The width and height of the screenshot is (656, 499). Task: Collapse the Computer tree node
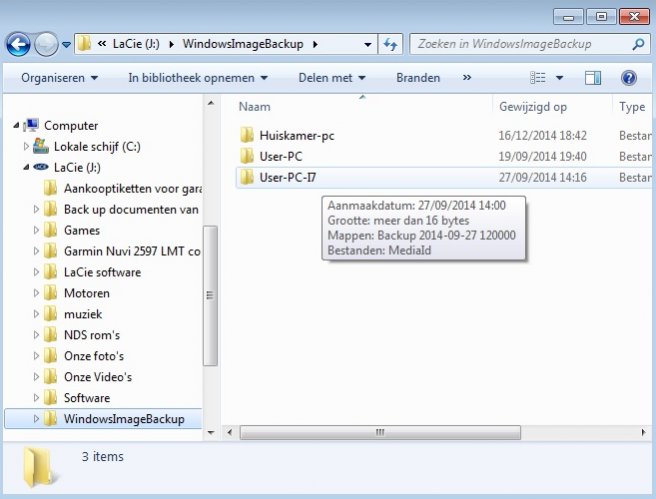[x=16, y=125]
